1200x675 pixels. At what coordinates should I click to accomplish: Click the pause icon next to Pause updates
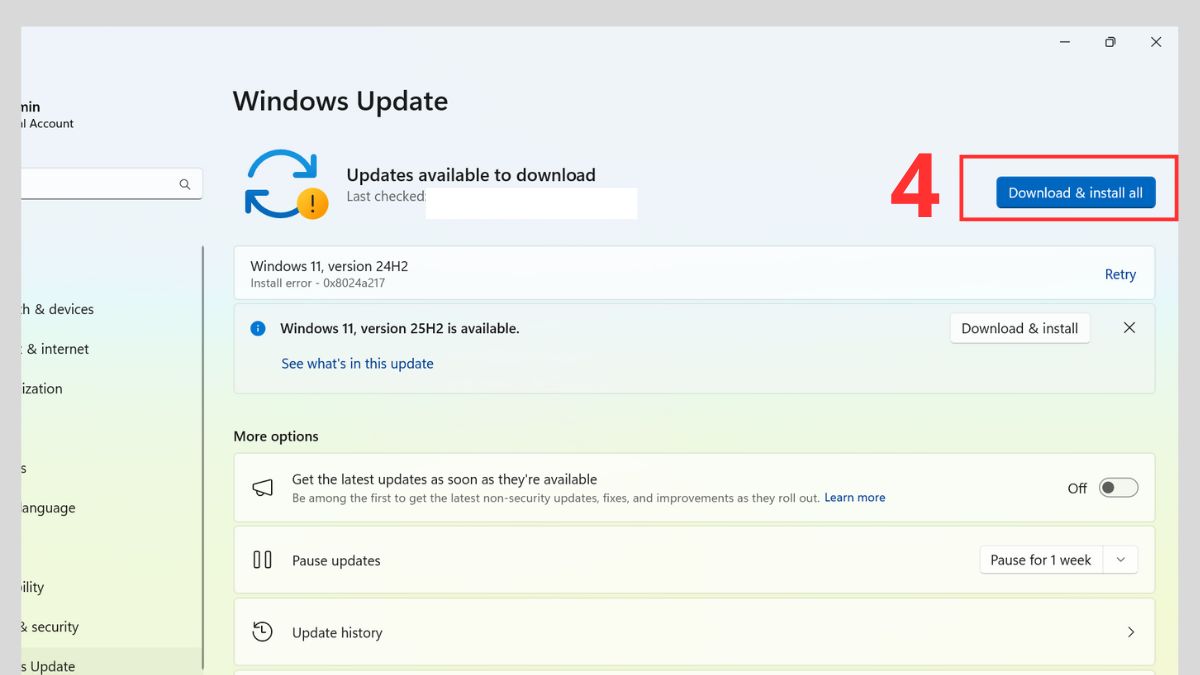(262, 560)
